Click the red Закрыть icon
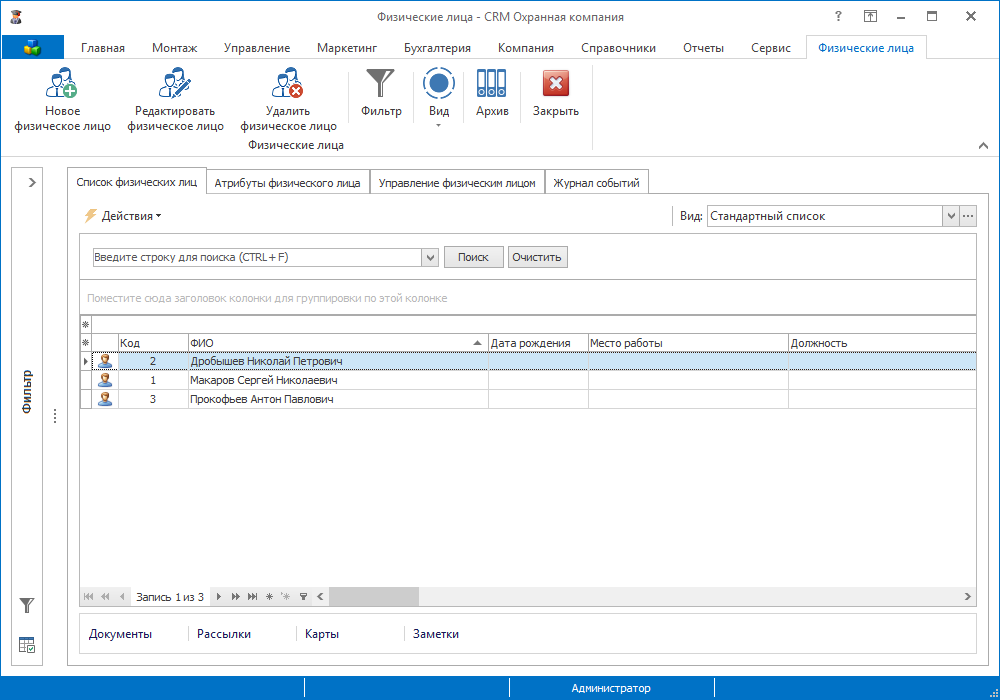 coord(555,83)
